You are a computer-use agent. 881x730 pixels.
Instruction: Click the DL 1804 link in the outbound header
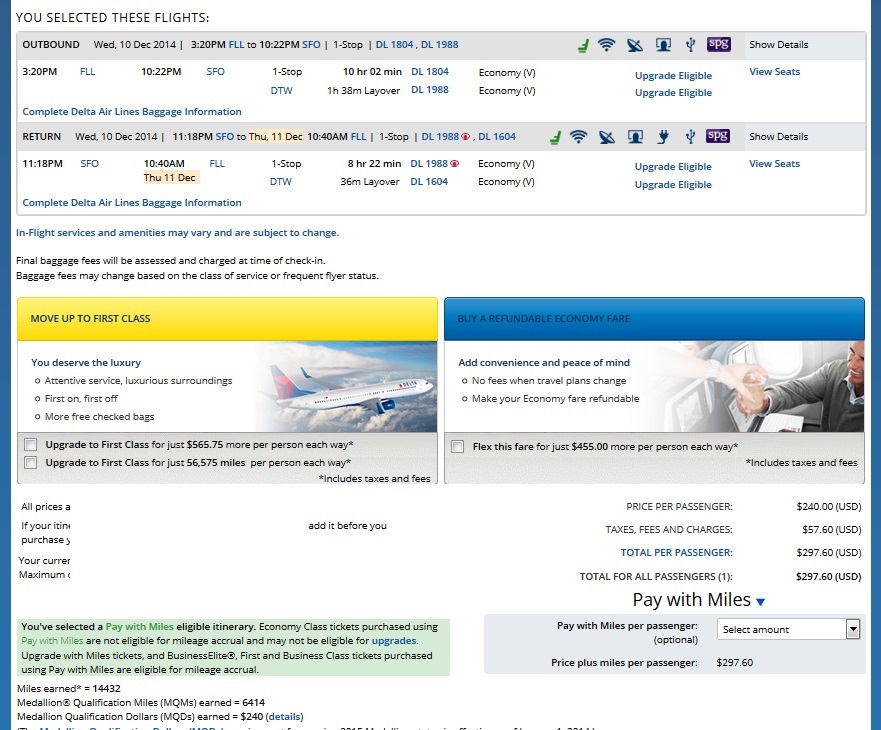394,45
